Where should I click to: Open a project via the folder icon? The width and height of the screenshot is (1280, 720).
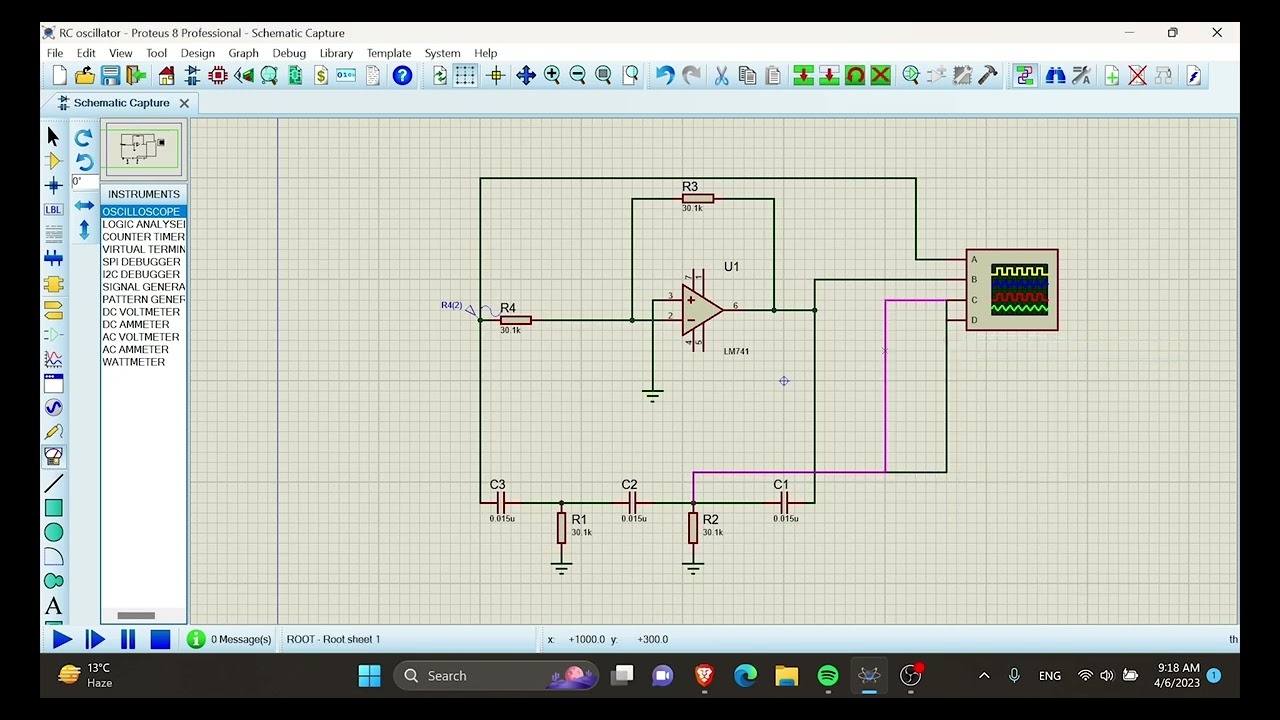85,76
